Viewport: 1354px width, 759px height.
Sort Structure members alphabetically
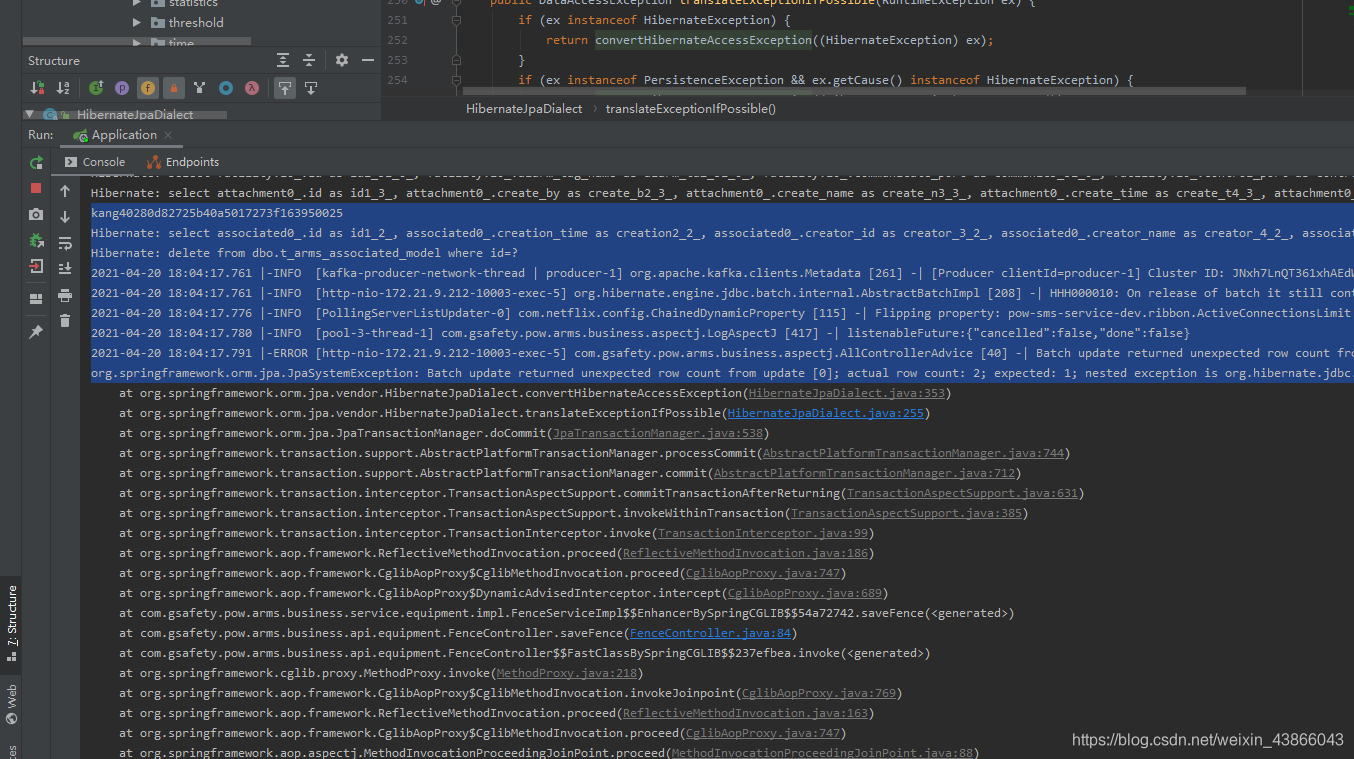click(x=63, y=88)
